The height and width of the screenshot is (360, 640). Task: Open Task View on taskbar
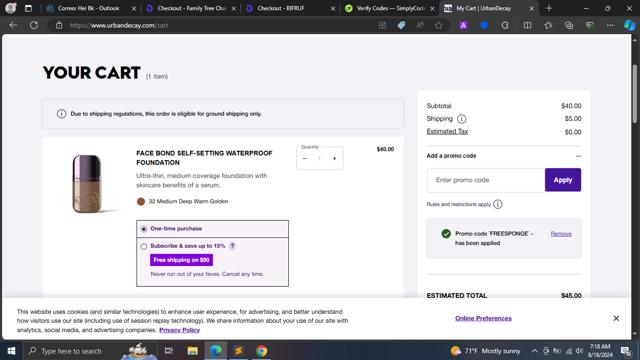pyautogui.click(x=169, y=351)
